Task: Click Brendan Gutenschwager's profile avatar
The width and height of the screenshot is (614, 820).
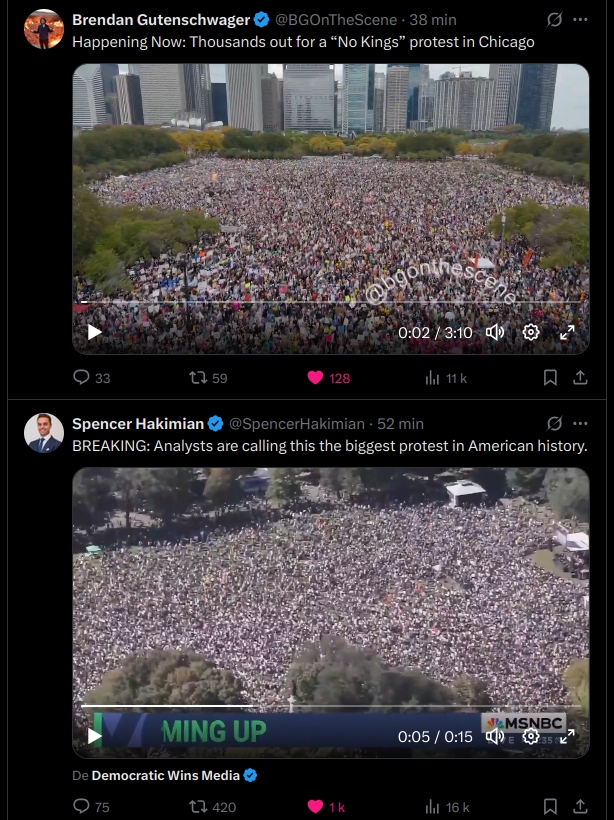Action: click(44, 29)
